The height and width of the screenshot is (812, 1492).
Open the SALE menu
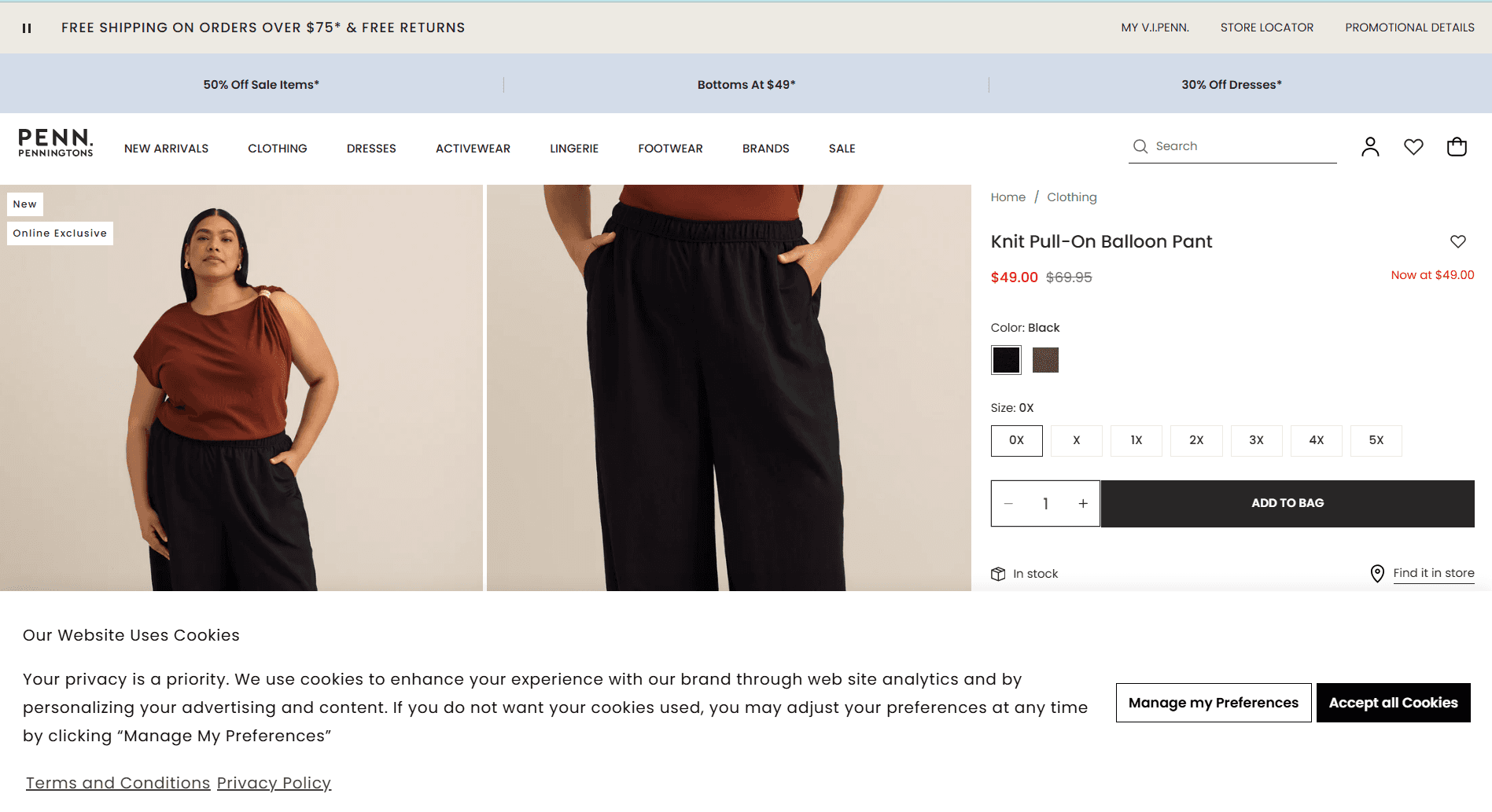point(842,148)
